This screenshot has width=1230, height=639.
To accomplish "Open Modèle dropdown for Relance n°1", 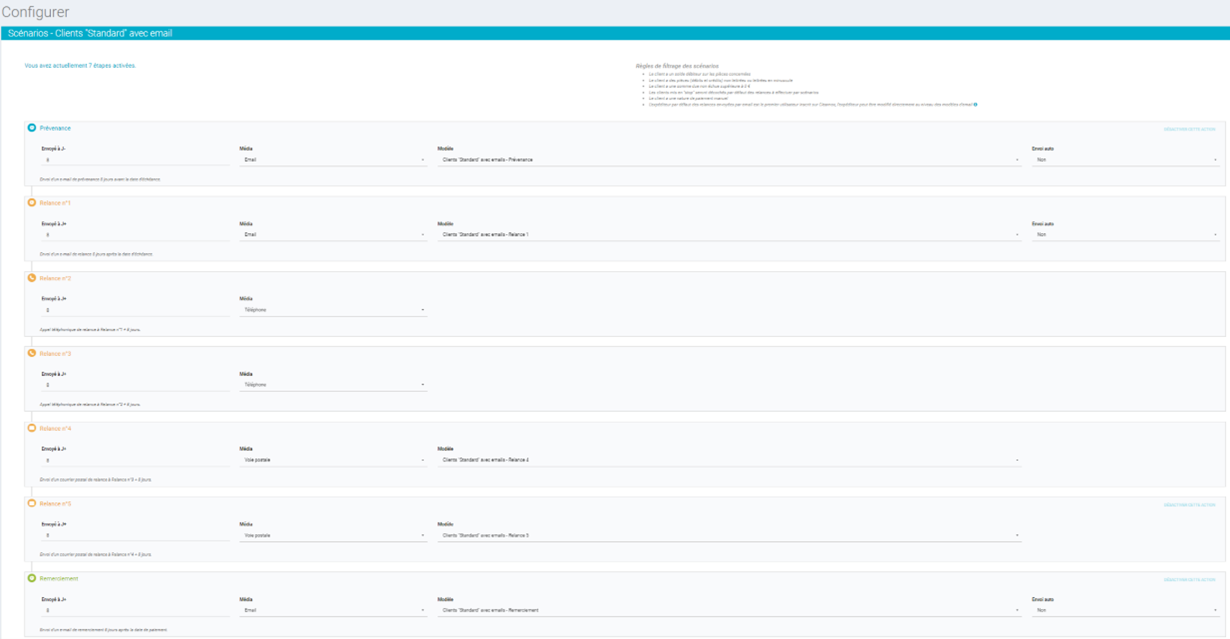I will click(729, 235).
